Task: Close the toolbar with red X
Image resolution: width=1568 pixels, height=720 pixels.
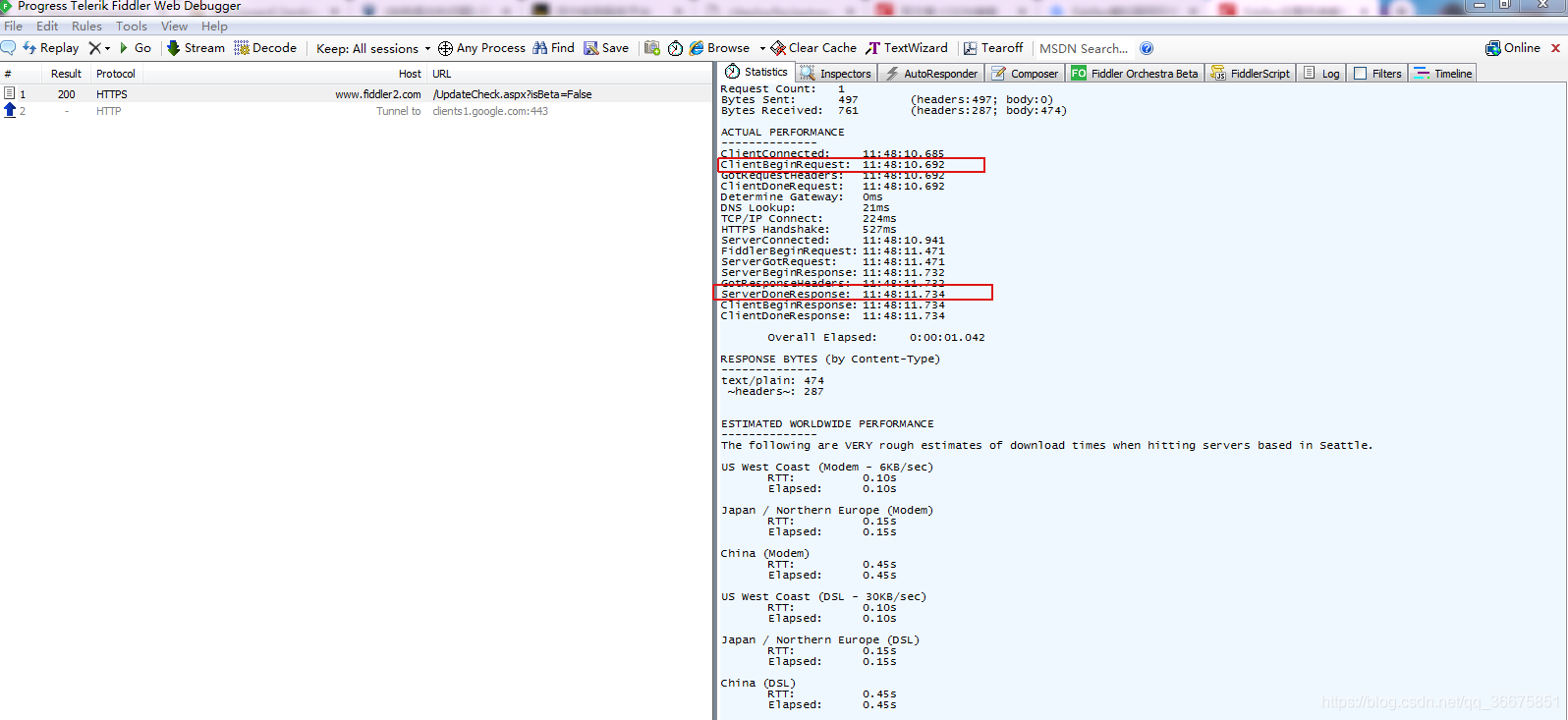Action: tap(1555, 48)
